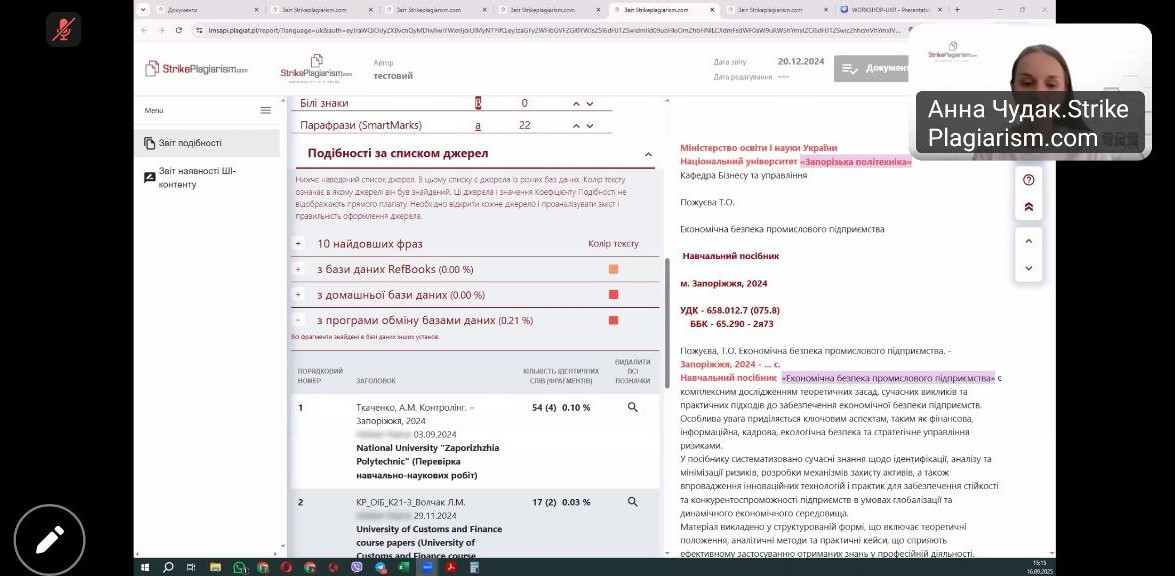Click Парафрази count 22

pyautogui.click(x=525, y=125)
